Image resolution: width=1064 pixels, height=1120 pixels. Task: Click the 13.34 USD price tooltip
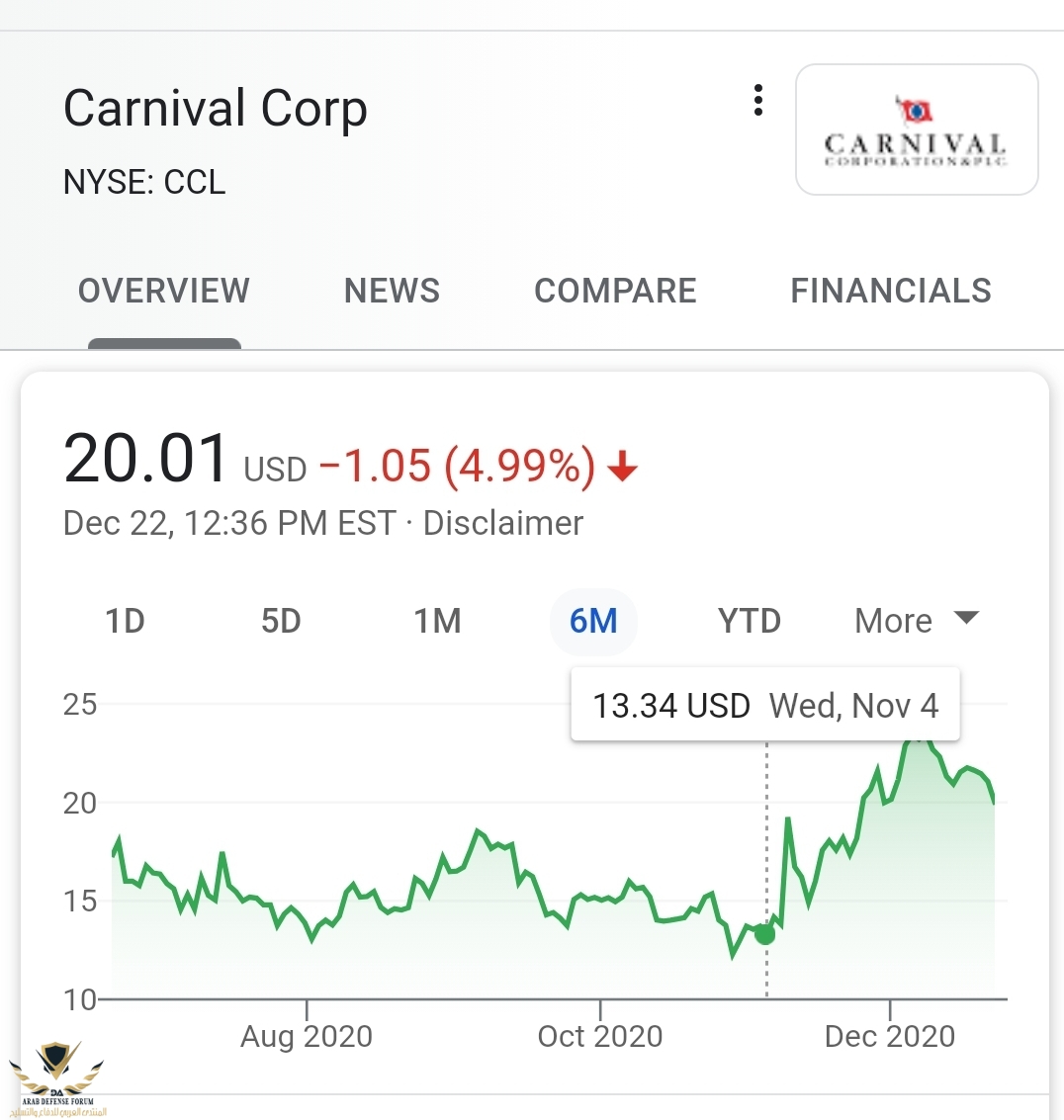pos(765,705)
